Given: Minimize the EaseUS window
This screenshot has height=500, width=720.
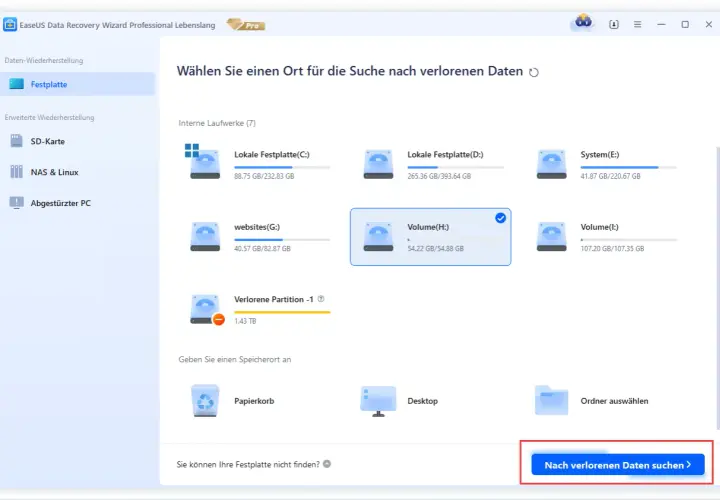Looking at the screenshot, I should click(661, 24).
